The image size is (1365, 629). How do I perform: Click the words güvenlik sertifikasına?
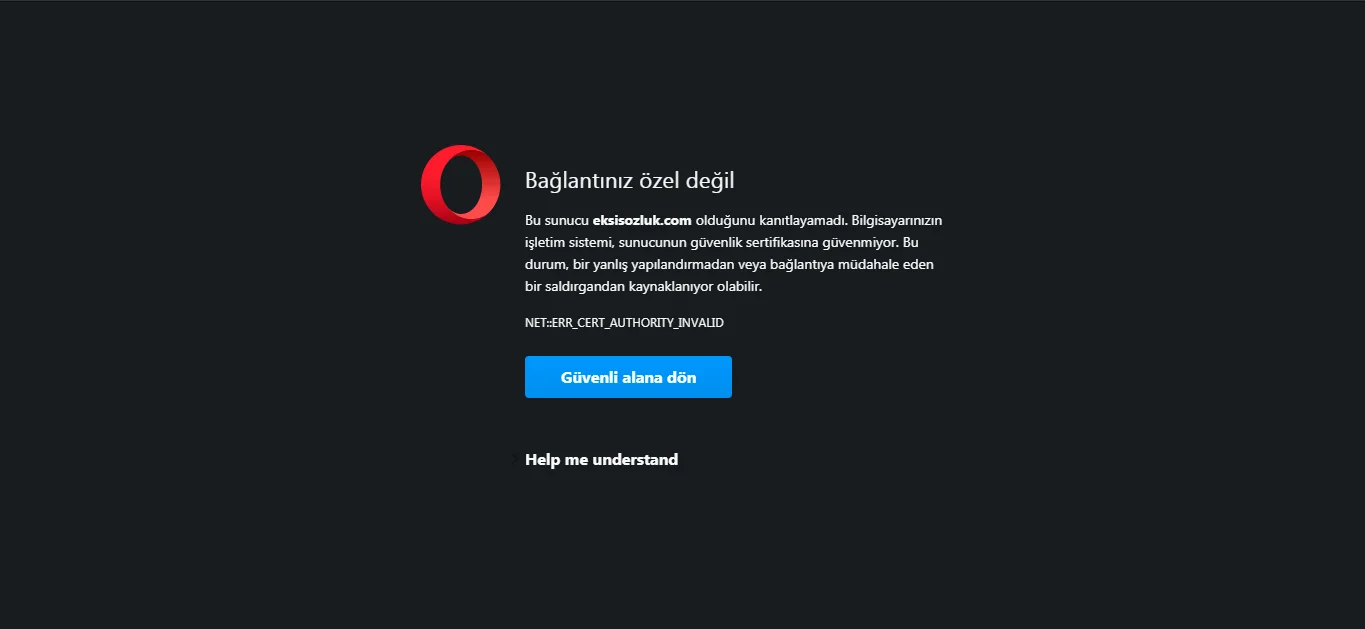tap(757, 242)
